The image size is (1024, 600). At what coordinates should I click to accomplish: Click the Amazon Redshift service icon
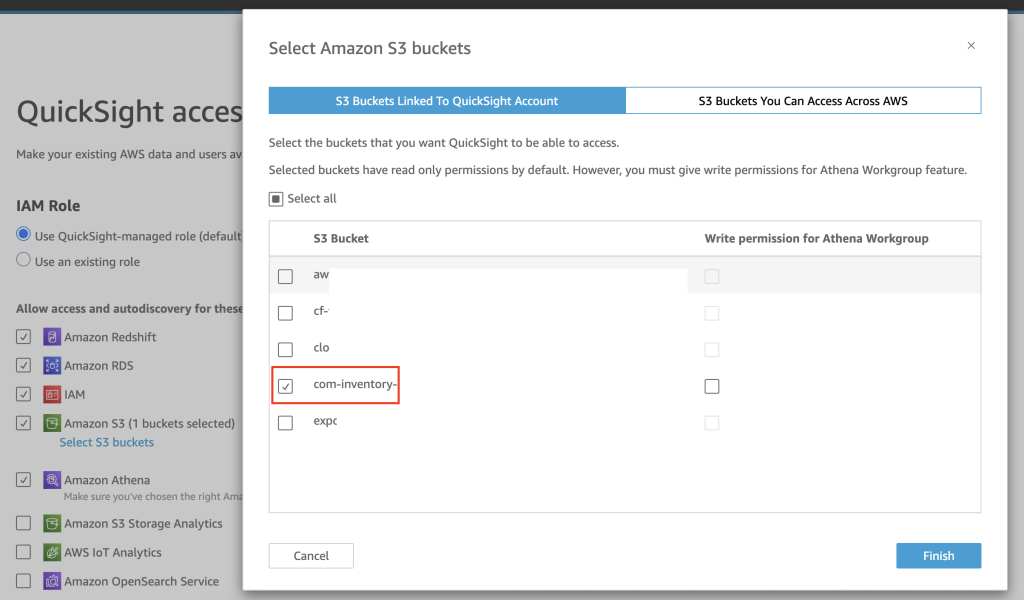coord(52,337)
